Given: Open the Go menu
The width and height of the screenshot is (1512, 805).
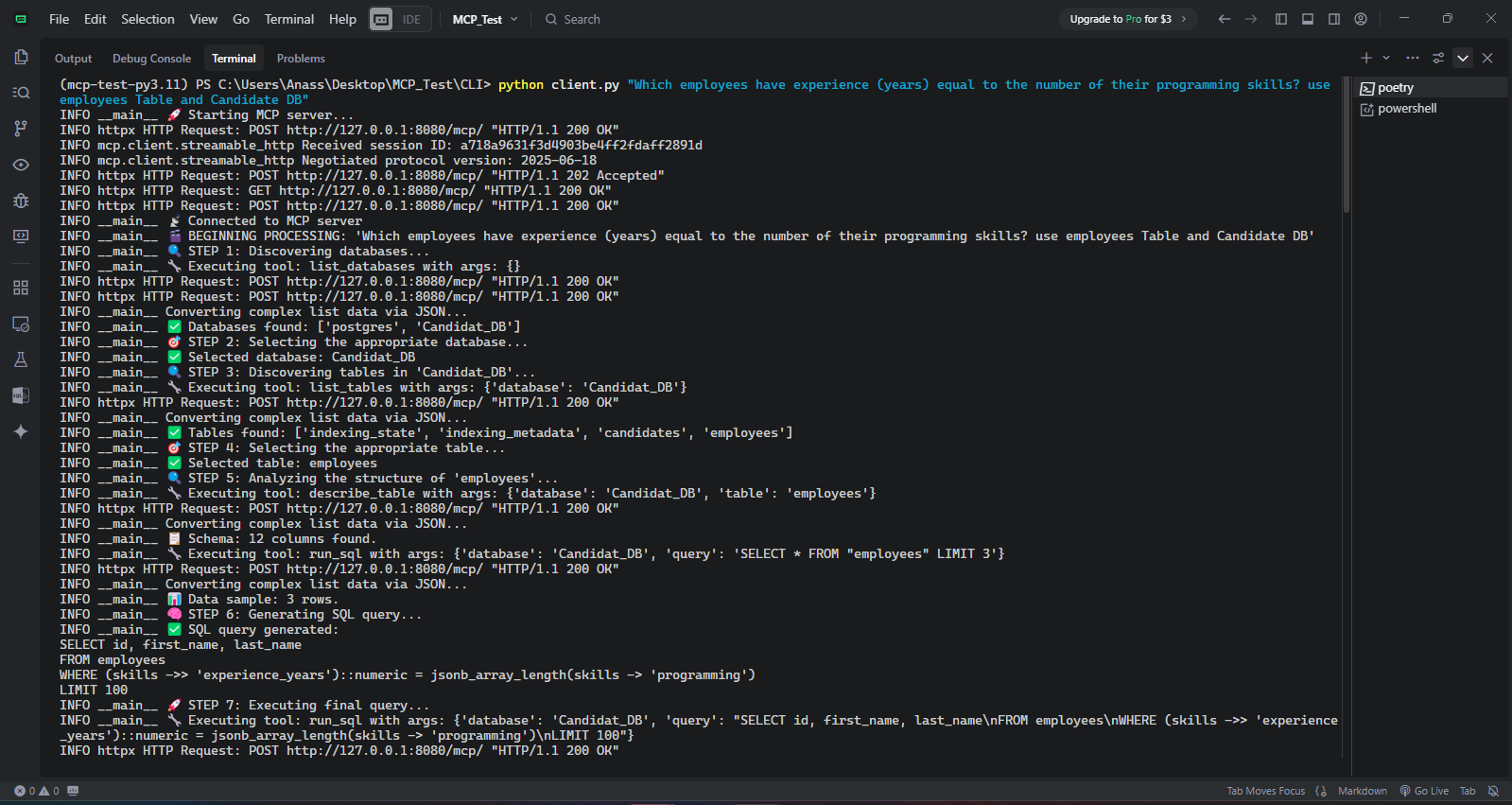Looking at the screenshot, I should [241, 19].
